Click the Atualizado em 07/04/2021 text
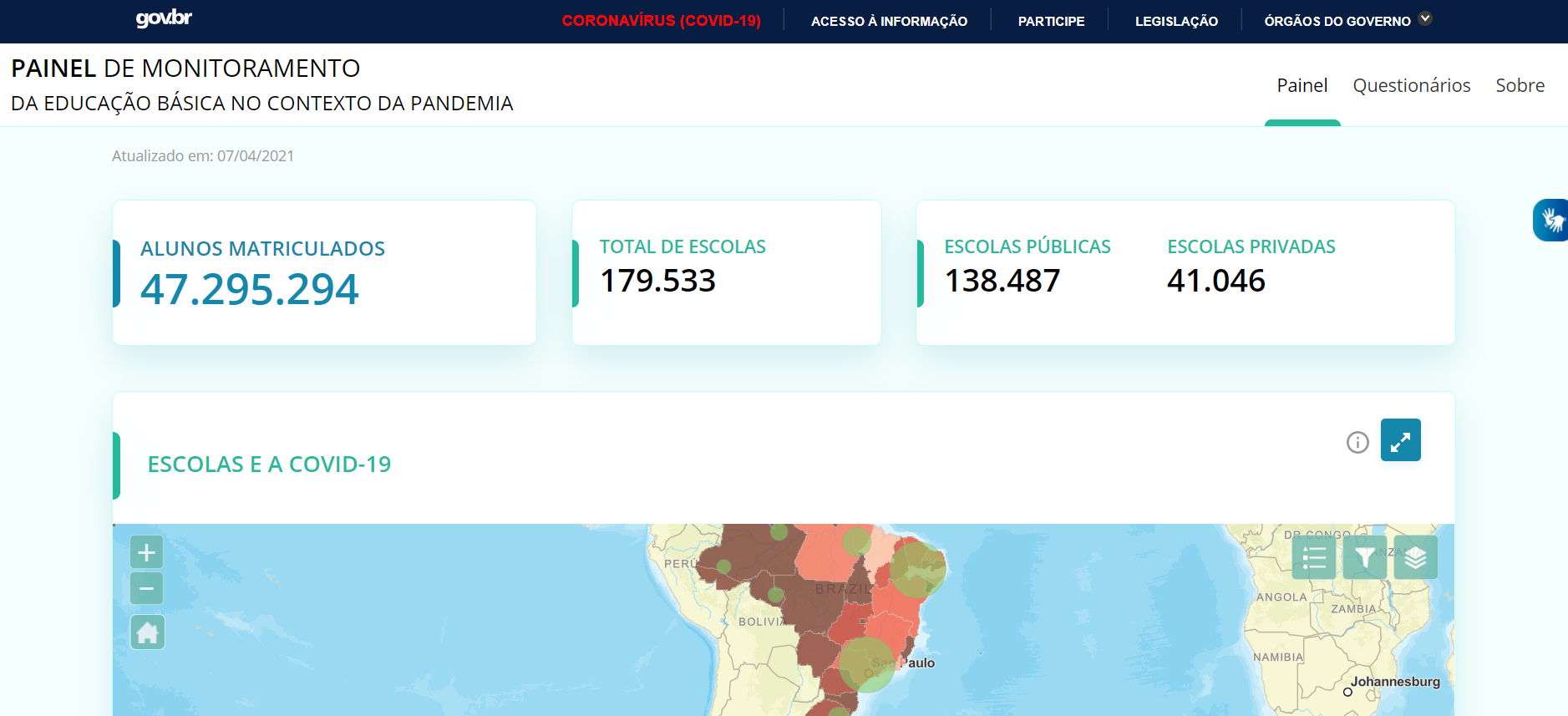The image size is (1568, 716). (203, 156)
